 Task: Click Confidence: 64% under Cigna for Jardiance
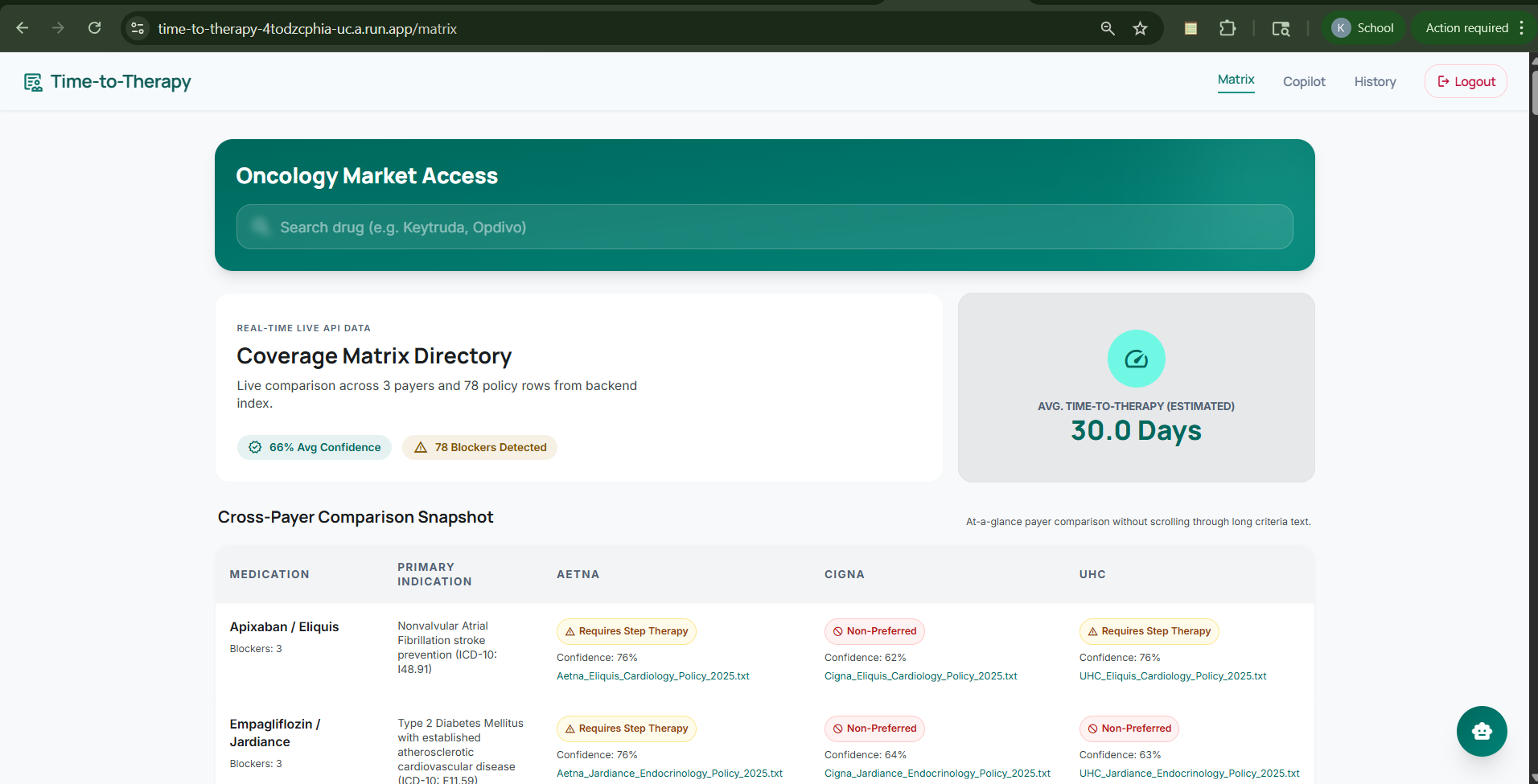click(866, 755)
